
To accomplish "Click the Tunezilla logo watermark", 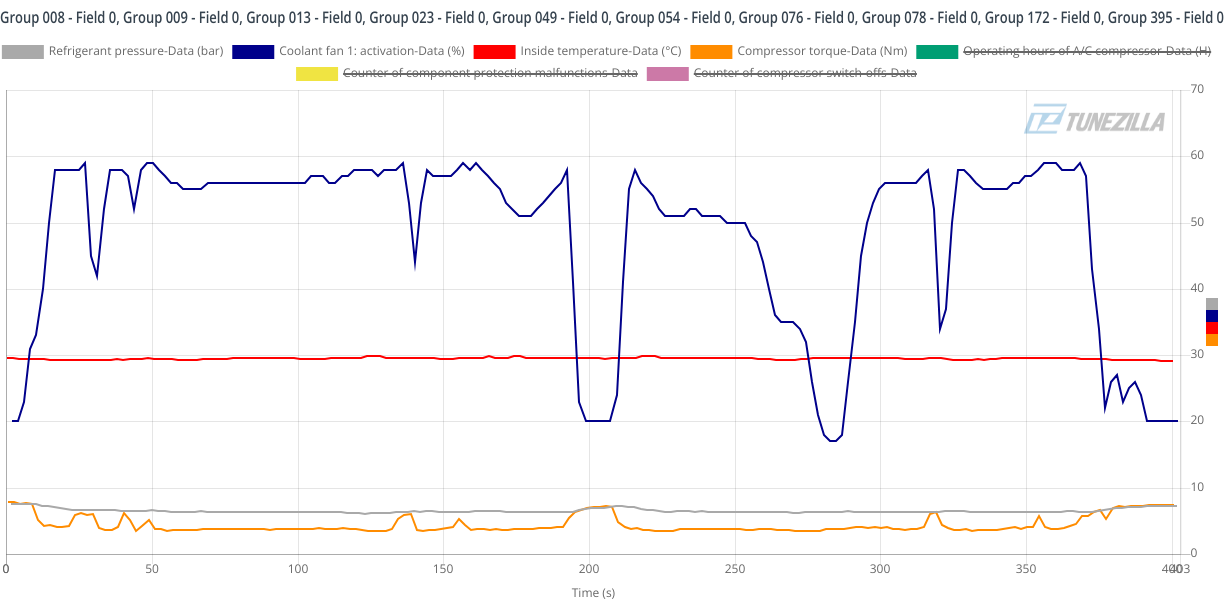I will pyautogui.click(x=1094, y=121).
